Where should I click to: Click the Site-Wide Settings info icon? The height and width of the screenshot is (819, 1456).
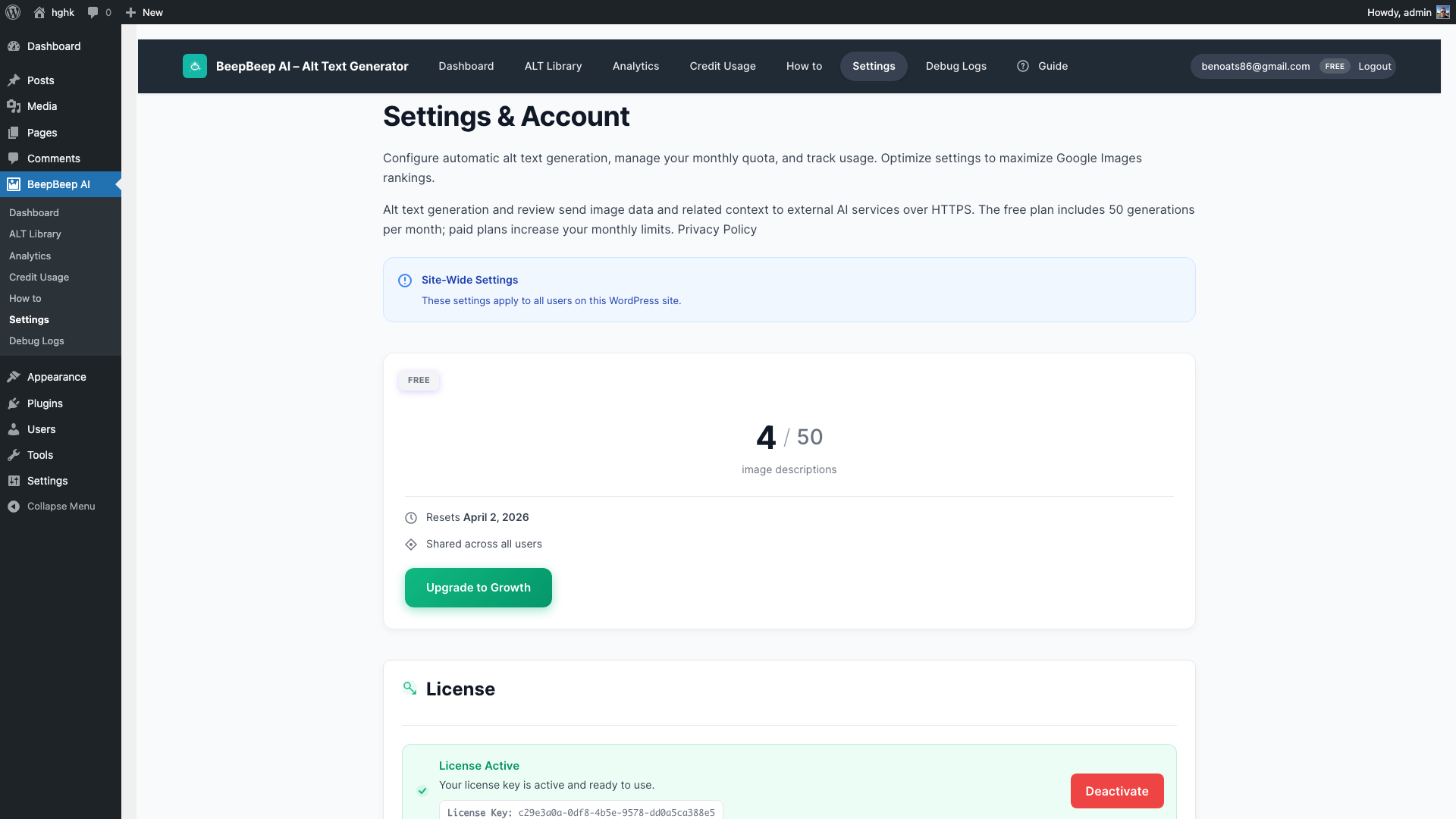tap(405, 281)
